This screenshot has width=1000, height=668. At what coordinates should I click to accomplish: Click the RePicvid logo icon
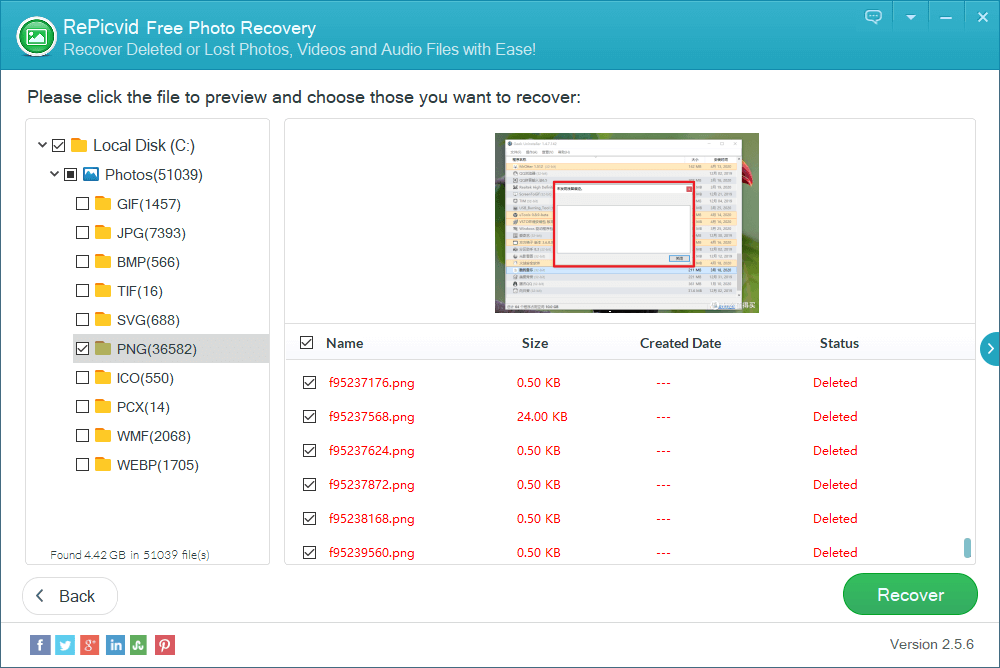click(x=36, y=35)
